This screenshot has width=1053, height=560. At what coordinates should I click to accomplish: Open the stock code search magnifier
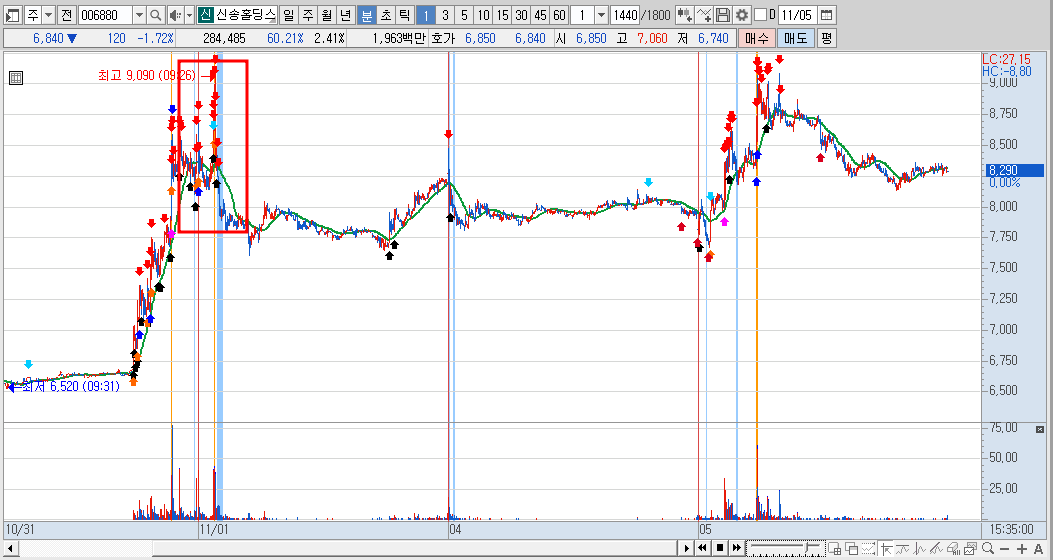coord(155,15)
